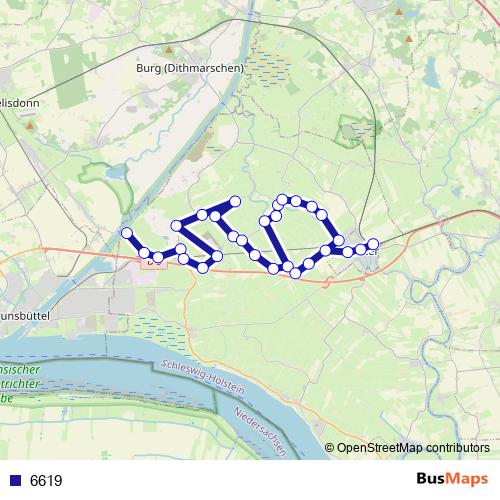500x500 pixels.
Task: Click the lower orange triangle in top-right forest
Action: coord(409,39)
